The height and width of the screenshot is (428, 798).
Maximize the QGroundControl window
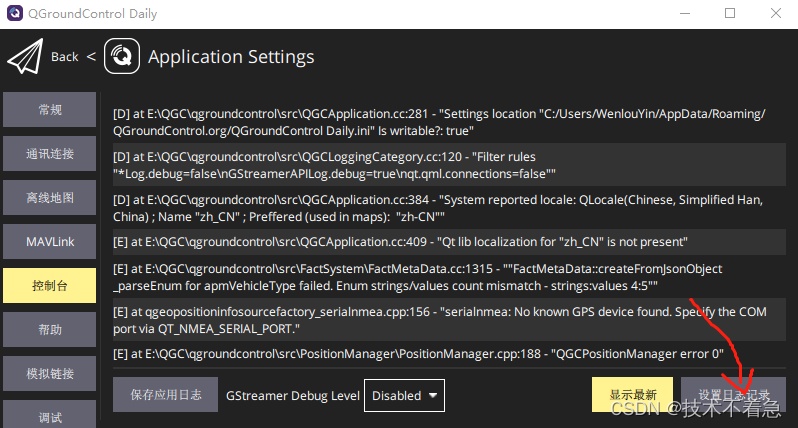click(730, 14)
